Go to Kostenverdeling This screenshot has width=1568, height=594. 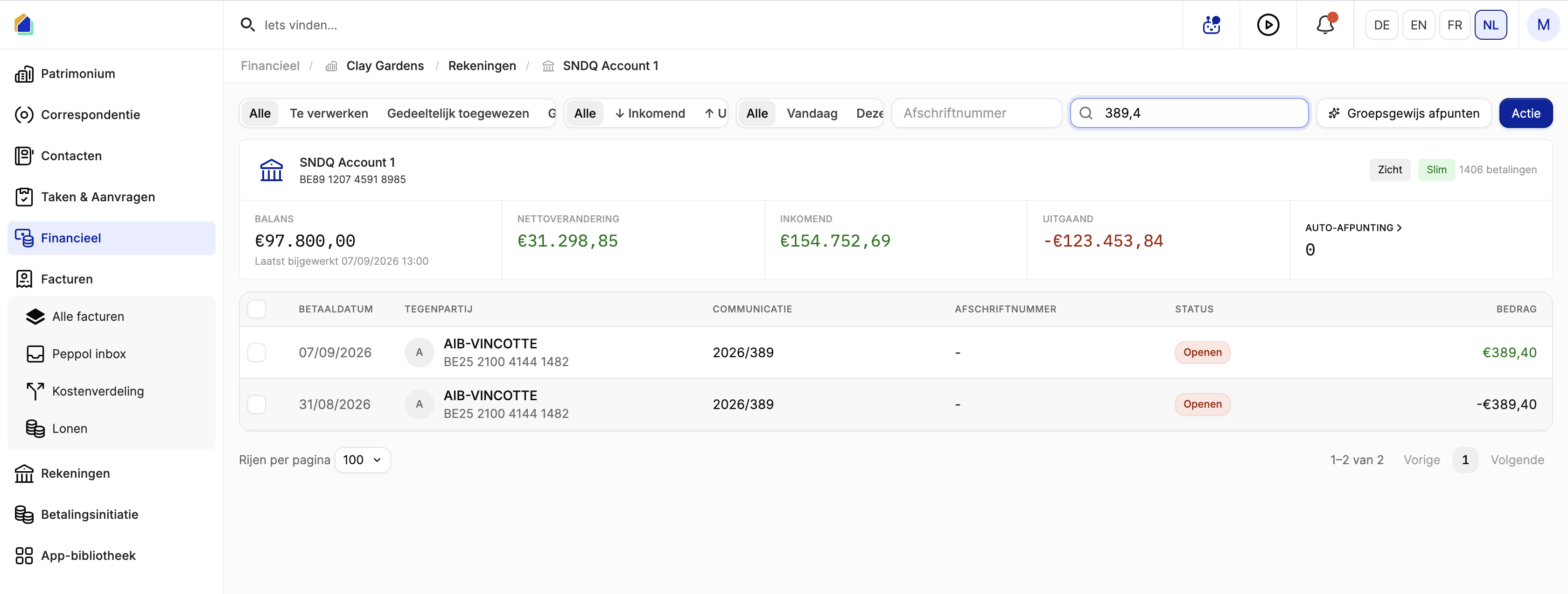coord(112,391)
